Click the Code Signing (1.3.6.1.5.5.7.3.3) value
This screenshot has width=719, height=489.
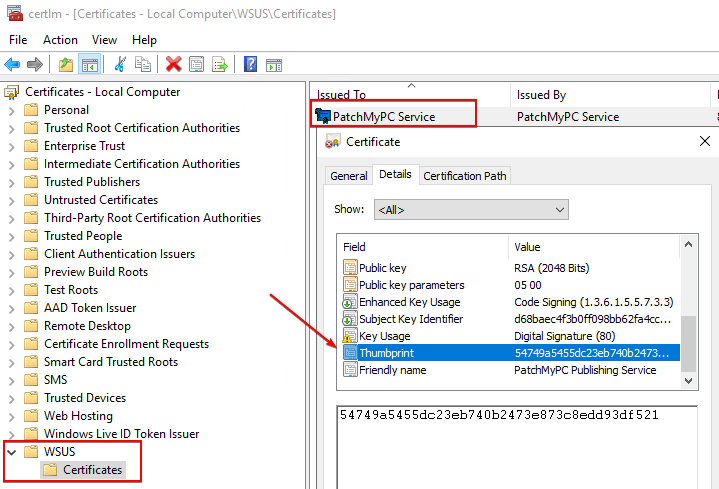(594, 302)
